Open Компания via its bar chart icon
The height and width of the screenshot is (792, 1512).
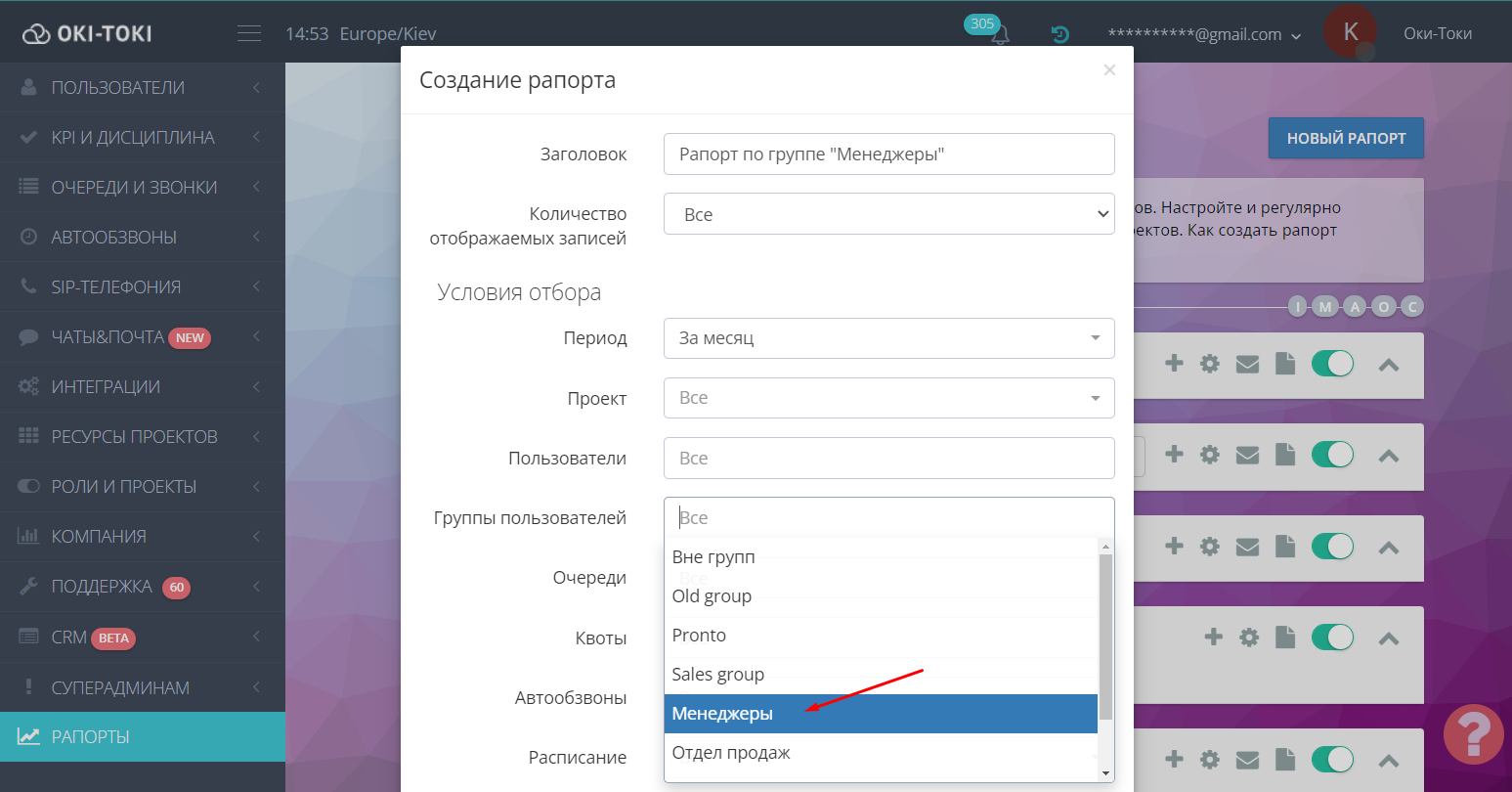29,536
